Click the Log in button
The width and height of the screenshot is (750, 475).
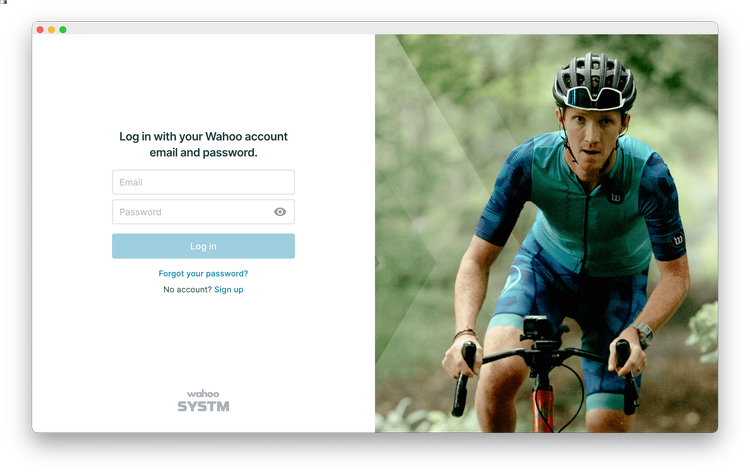tap(203, 246)
